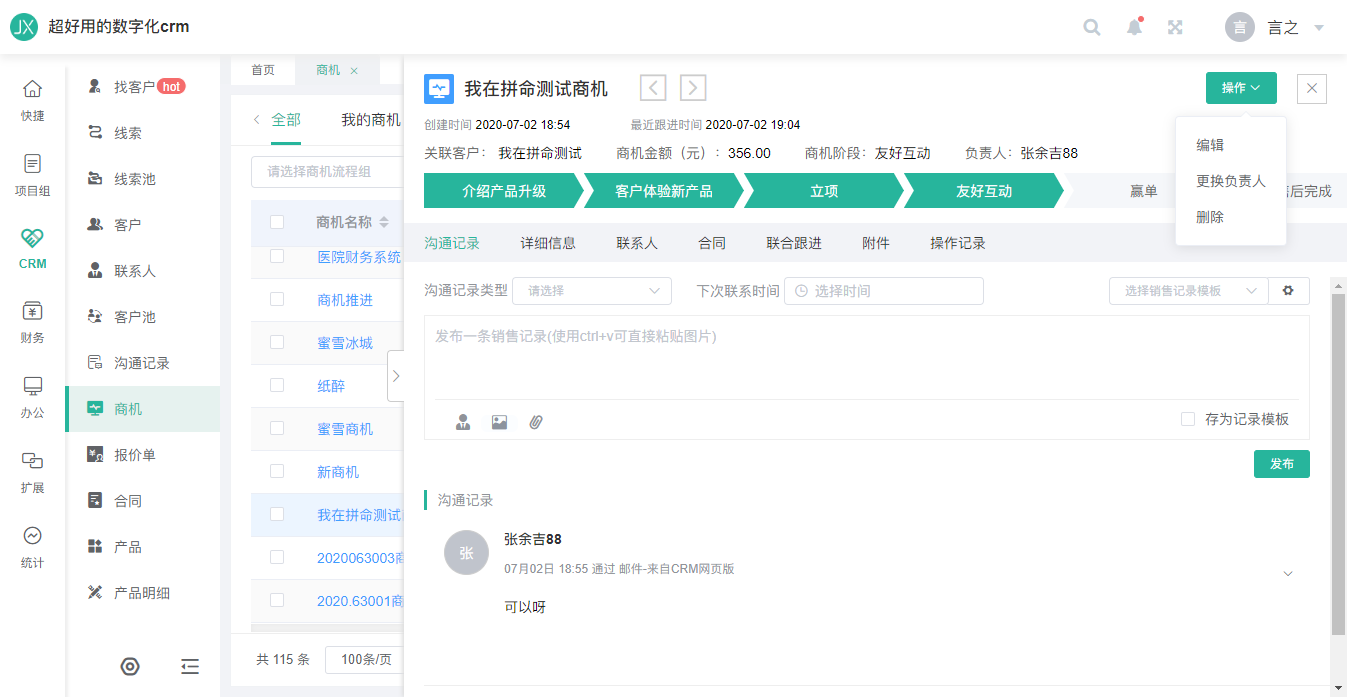The width and height of the screenshot is (1347, 697).
Task: Expand the record options chevron for 张余吉88
Action: click(x=1288, y=573)
